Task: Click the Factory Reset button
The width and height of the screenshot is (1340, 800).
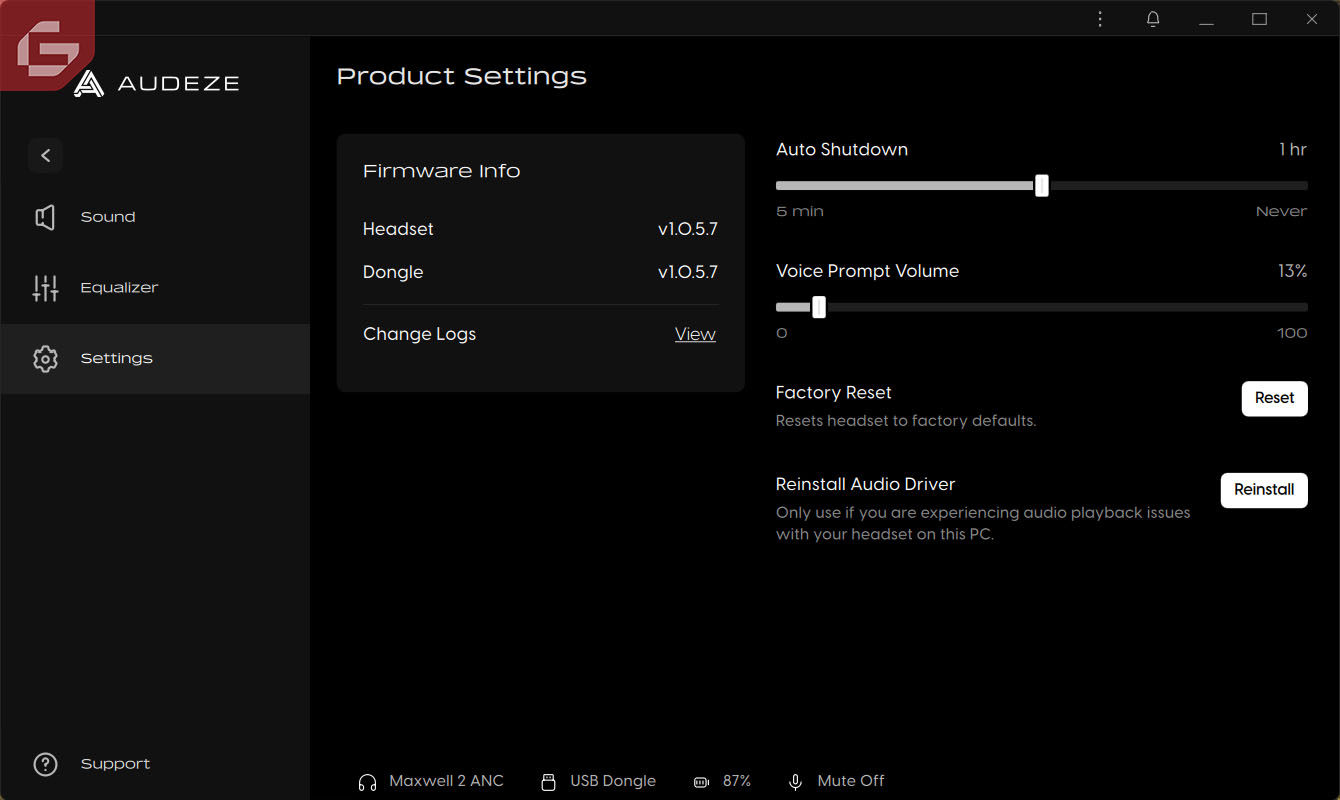Action: (x=1274, y=398)
